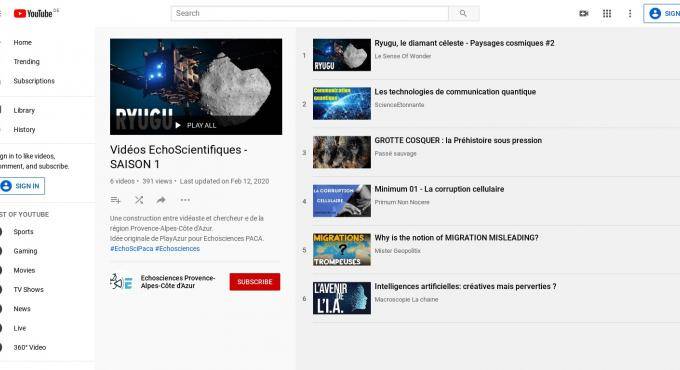Screen dimensions: 680x370
Task: Click the Sign In button in top right
Action: (x=663, y=13)
